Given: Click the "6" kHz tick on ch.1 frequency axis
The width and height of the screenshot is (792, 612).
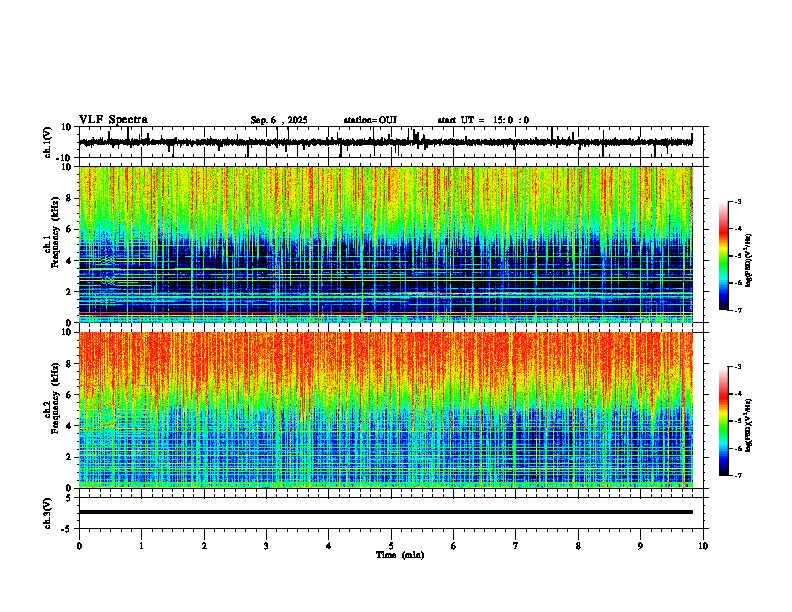Looking at the screenshot, I should (69, 229).
